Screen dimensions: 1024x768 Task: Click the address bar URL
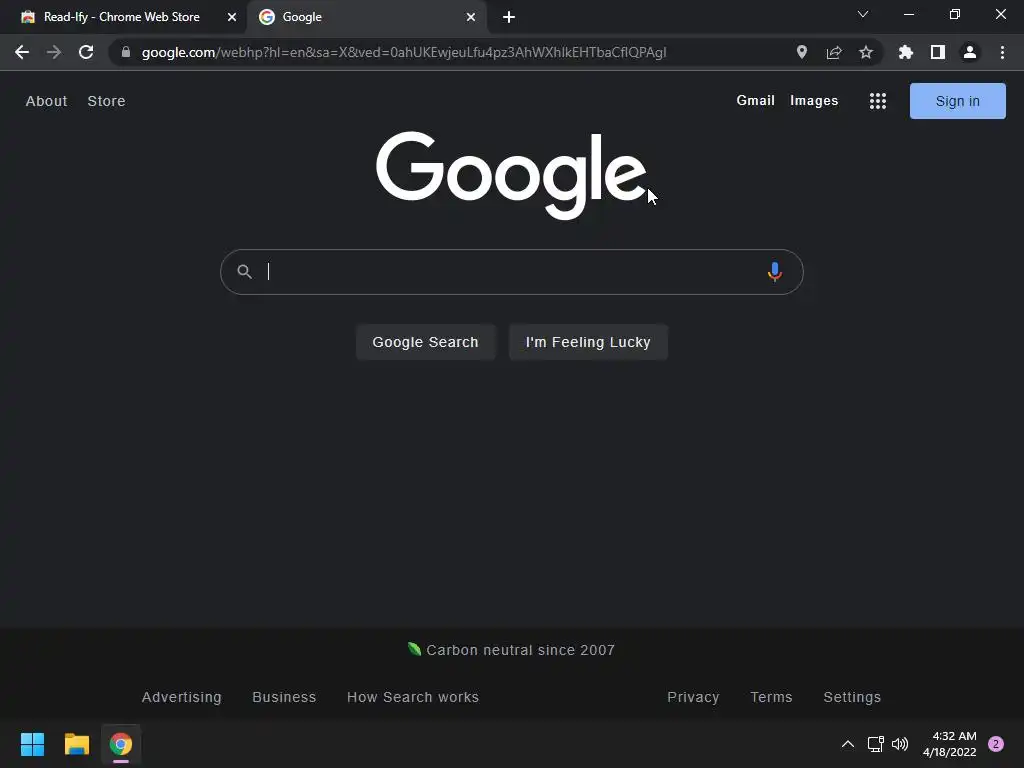click(x=404, y=52)
